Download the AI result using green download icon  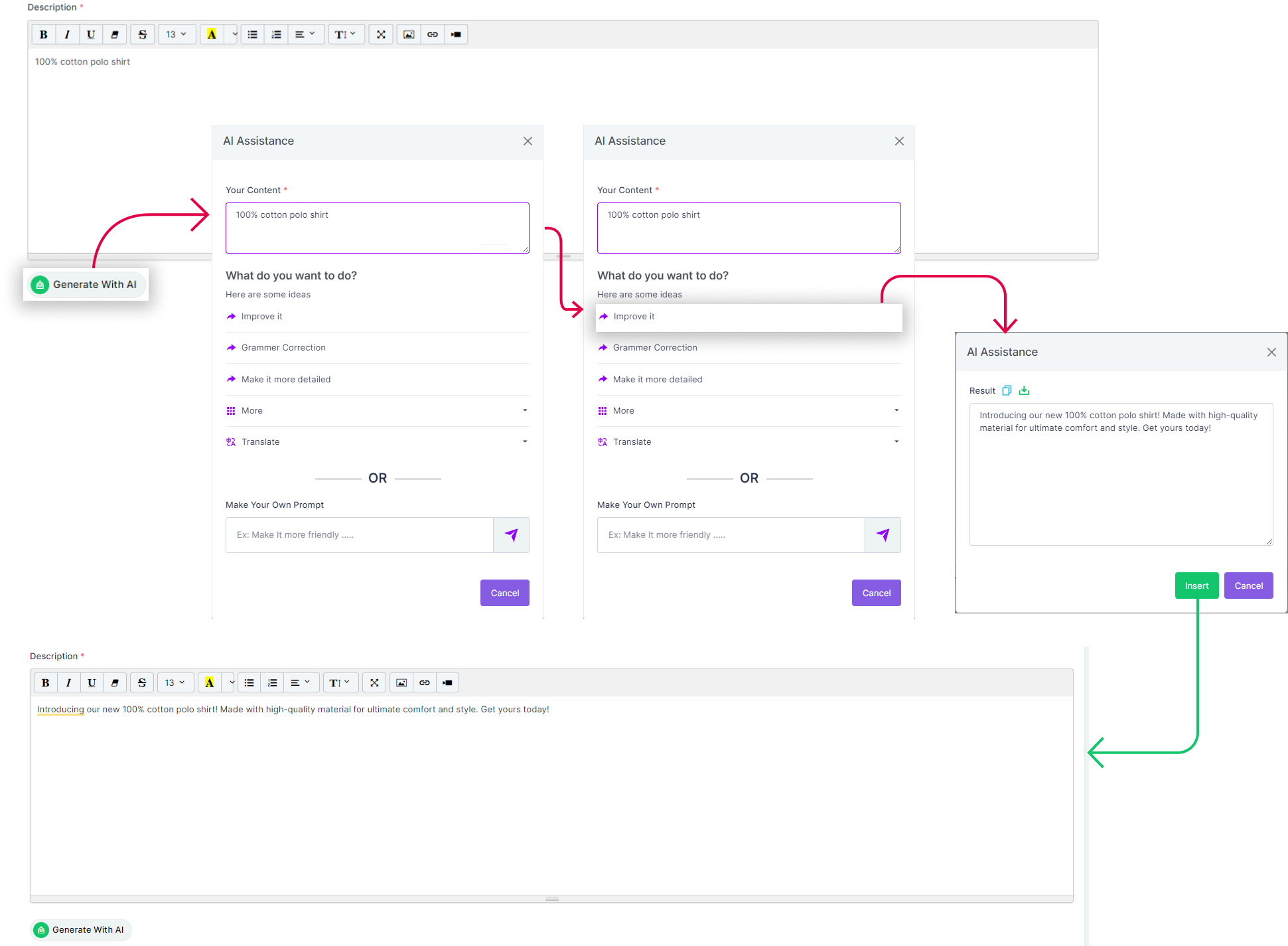click(x=1024, y=390)
